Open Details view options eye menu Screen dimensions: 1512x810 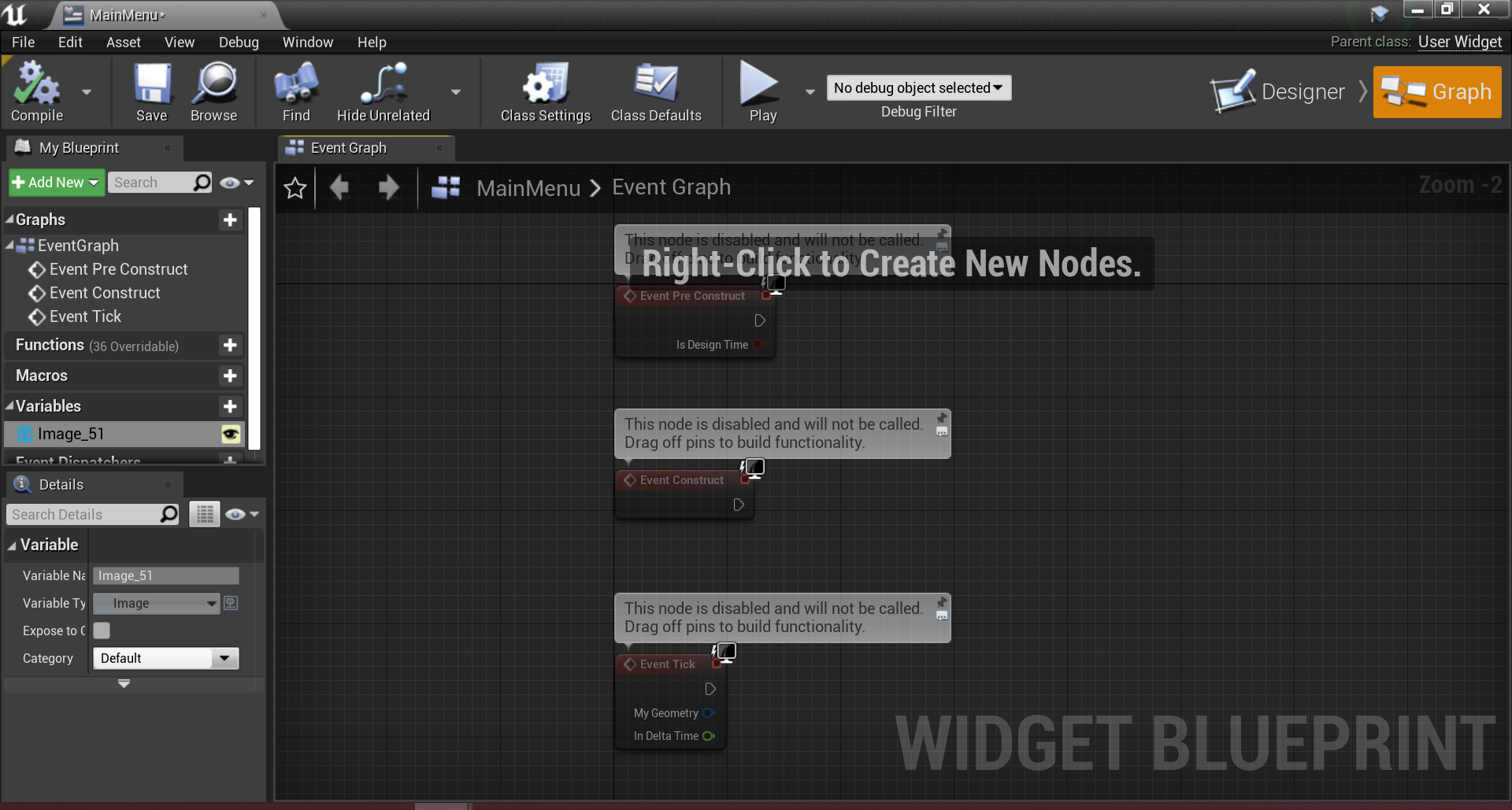[x=242, y=515]
